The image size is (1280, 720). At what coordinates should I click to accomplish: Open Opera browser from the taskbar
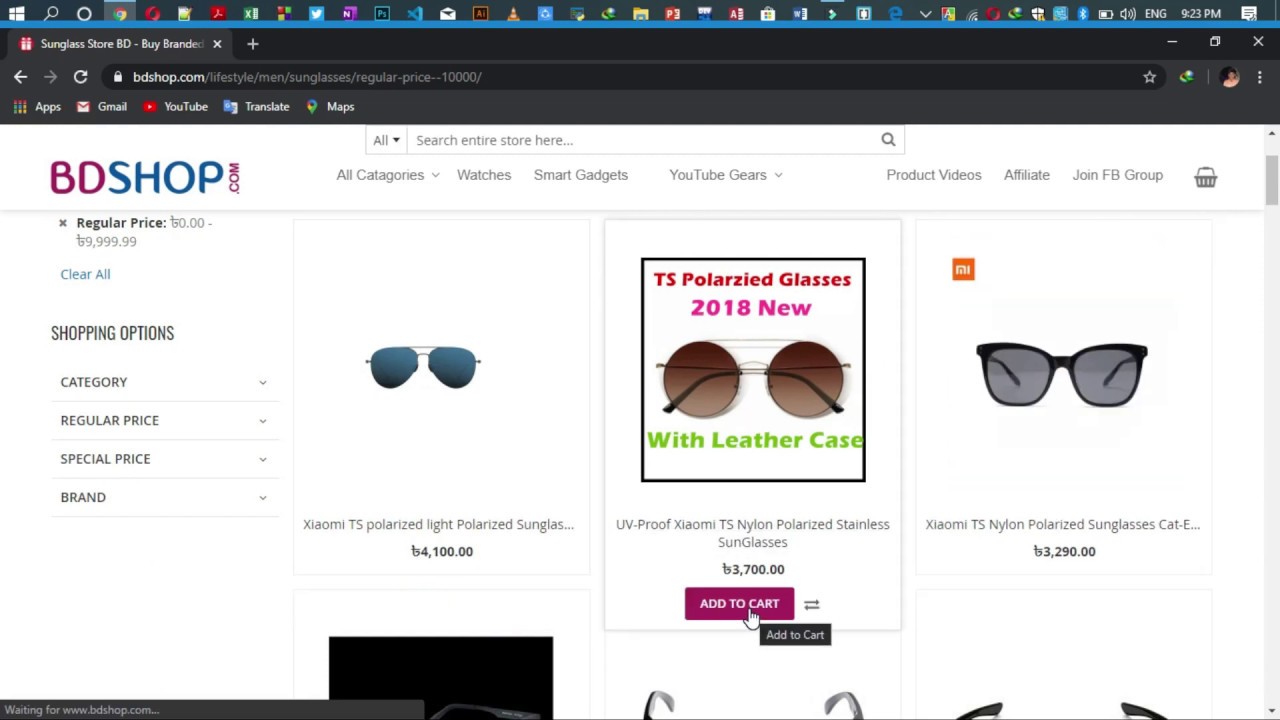click(x=152, y=14)
